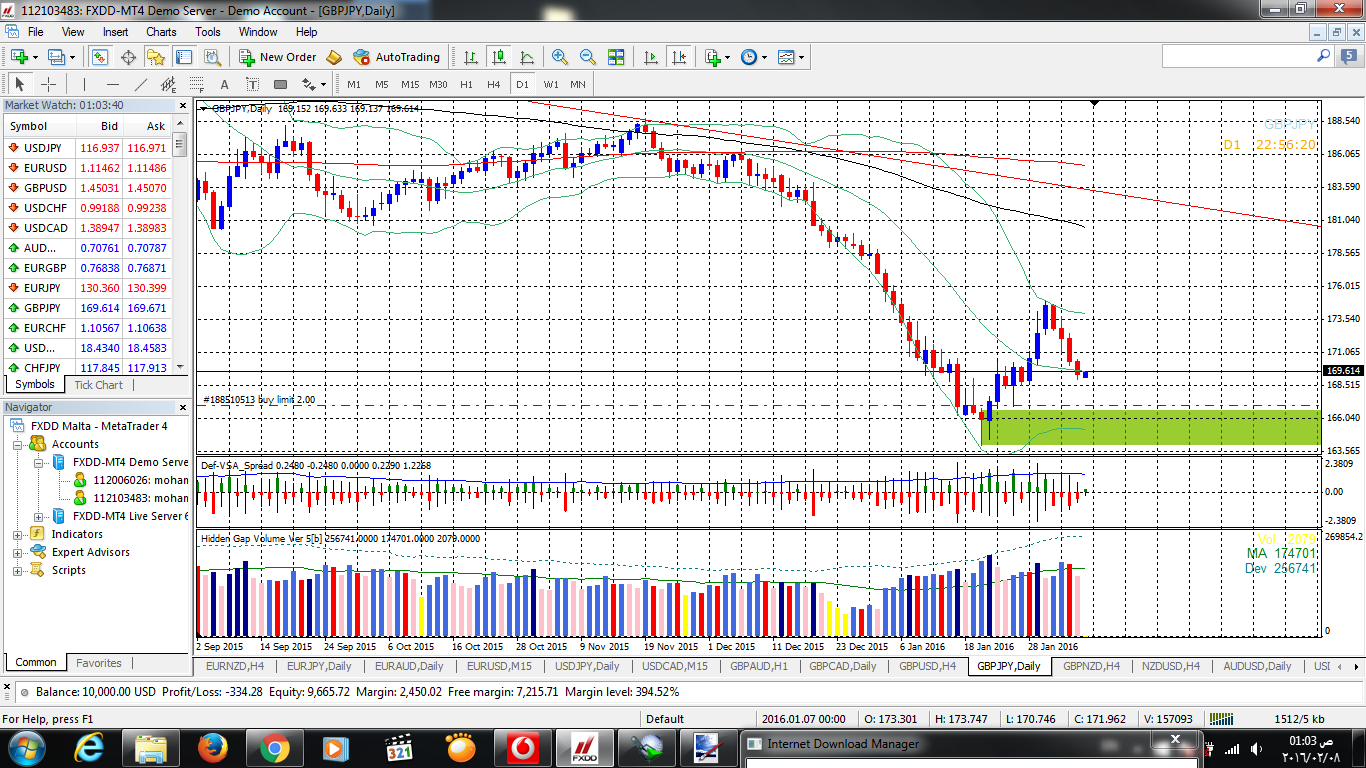Select the Cursor arrow tool

pyautogui.click(x=20, y=84)
